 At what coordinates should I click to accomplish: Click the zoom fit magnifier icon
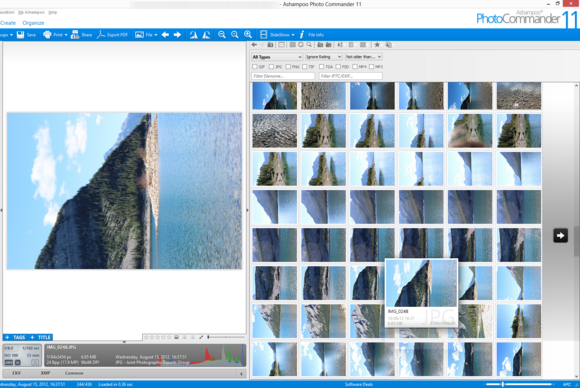235,35
